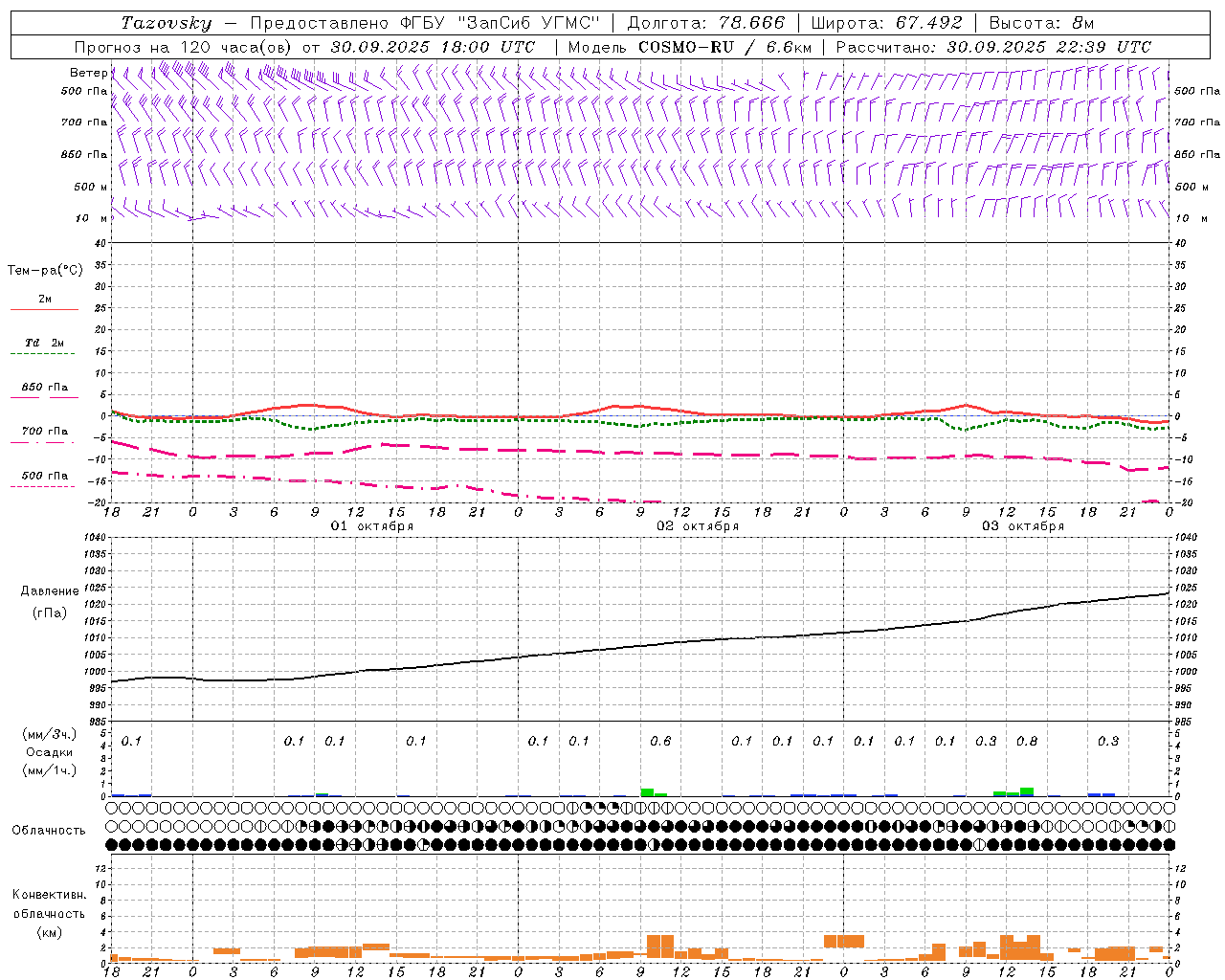Screen dimensions: 1225x980
Task: Click the '500 м' wind level label on left
Action: tap(91, 187)
